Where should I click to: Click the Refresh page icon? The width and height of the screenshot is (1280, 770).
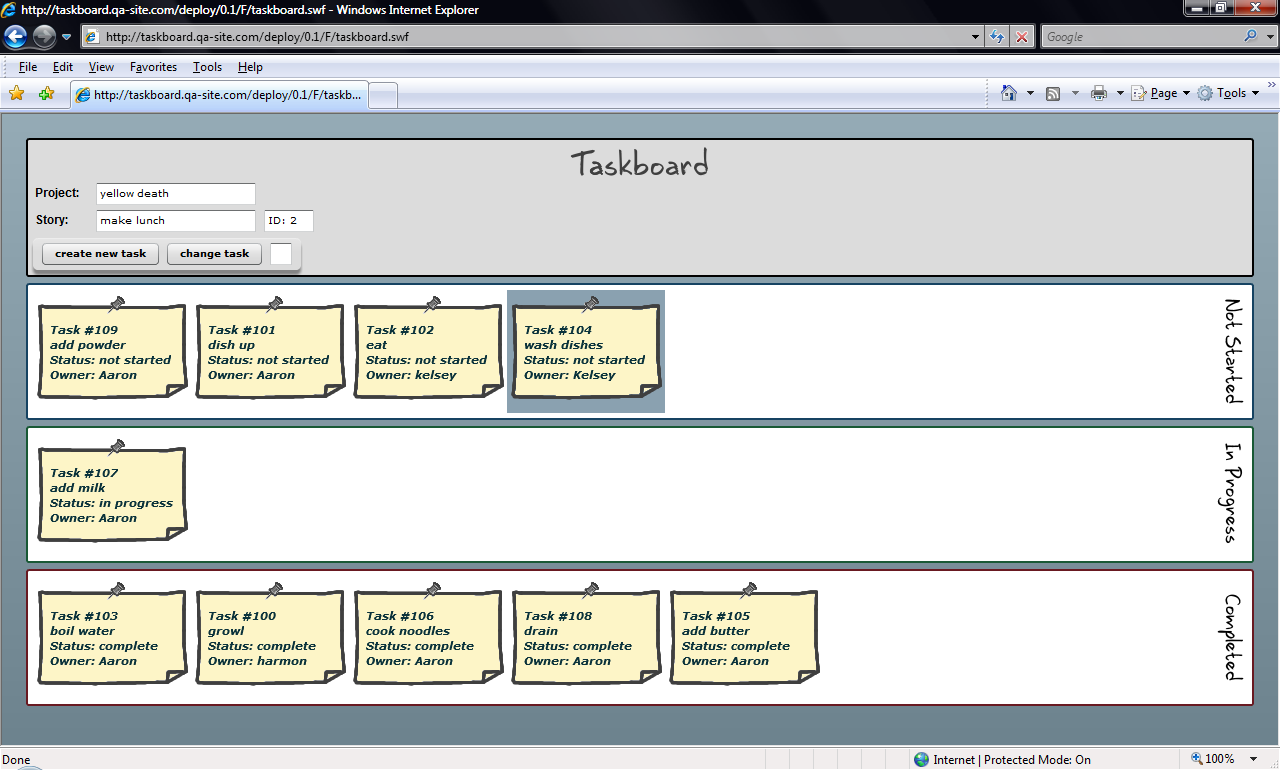pyautogui.click(x=997, y=37)
